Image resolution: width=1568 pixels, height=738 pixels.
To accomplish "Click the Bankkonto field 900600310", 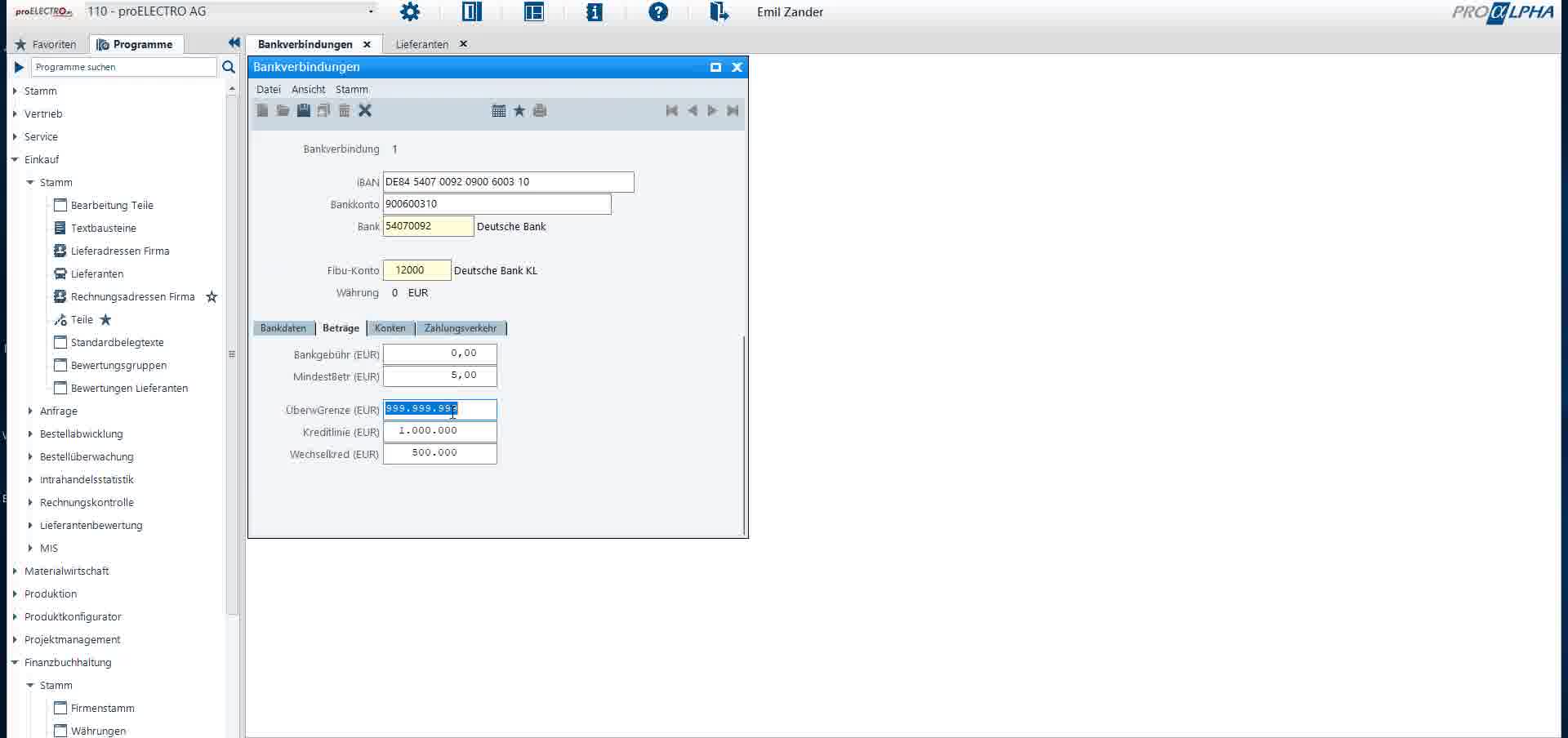I will pos(497,204).
